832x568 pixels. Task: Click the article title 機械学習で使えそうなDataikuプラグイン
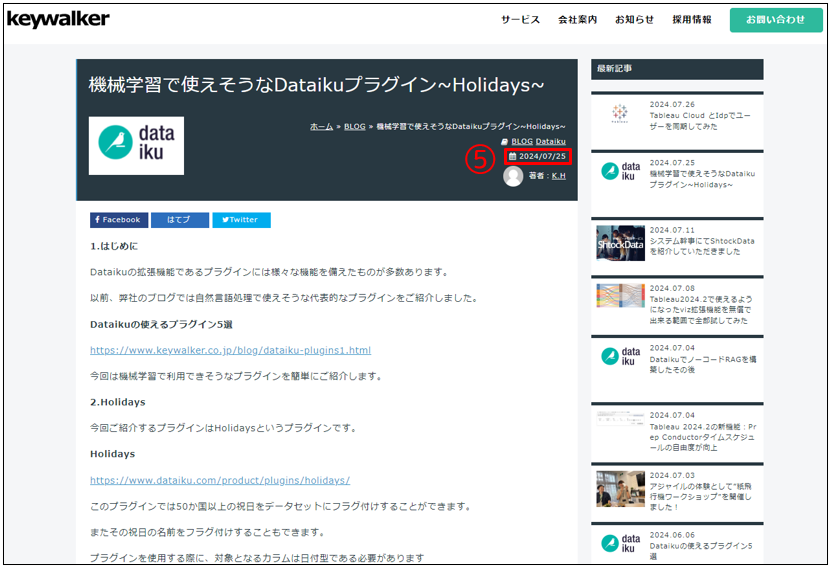(x=316, y=85)
